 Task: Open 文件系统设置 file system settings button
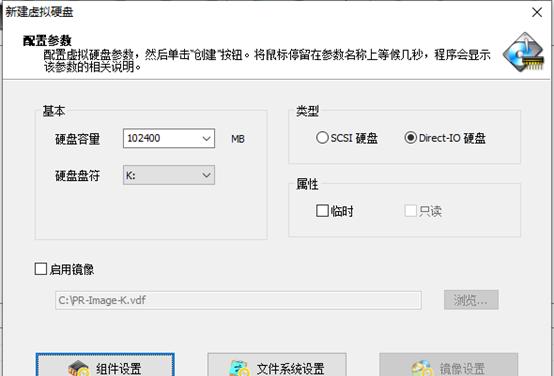[277, 364]
